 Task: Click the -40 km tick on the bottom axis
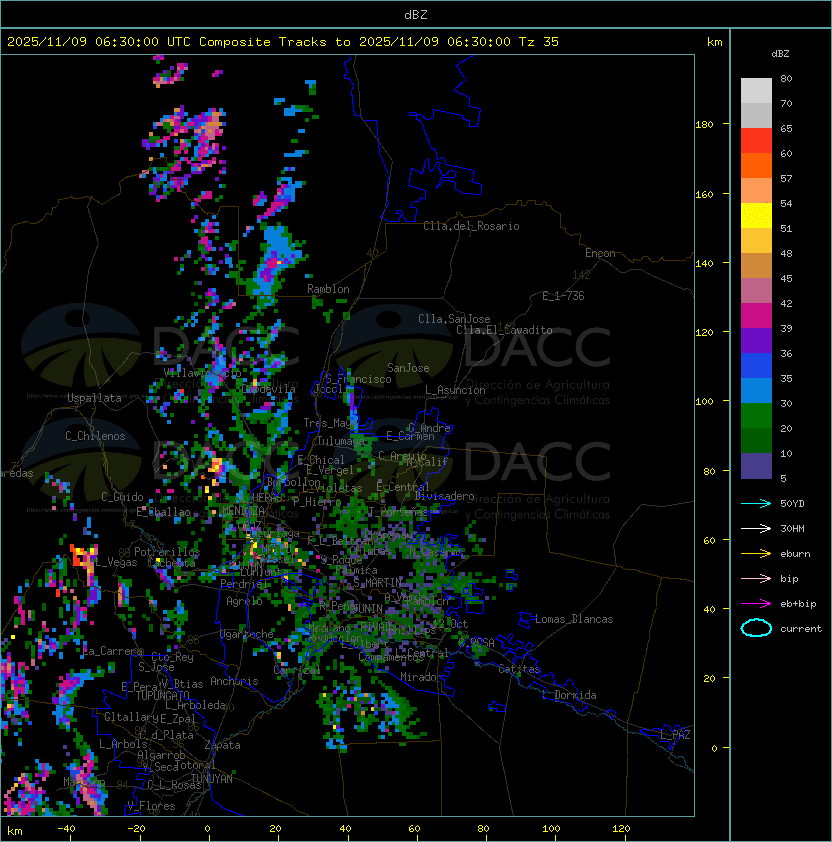66,829
